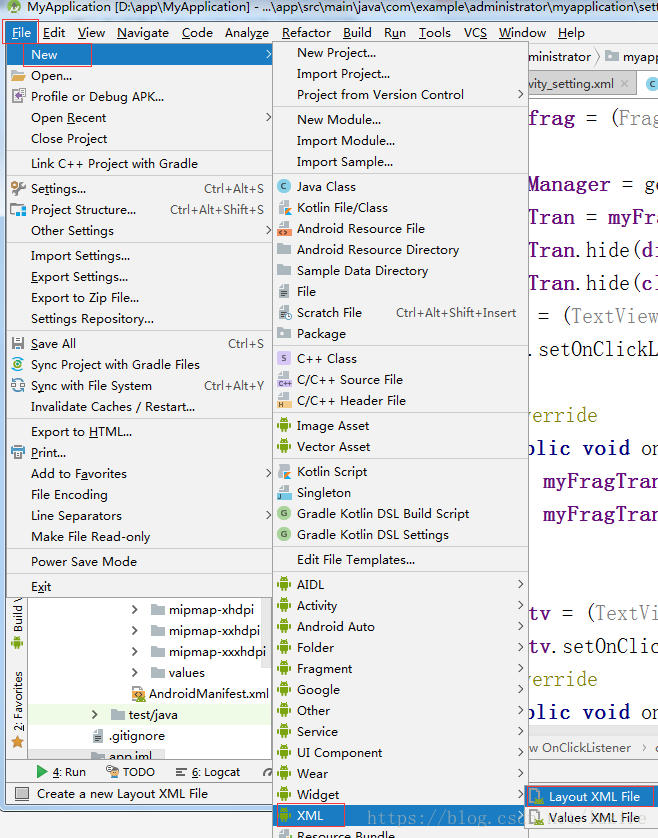Choose Invalidate Caches / Restart...
Viewport: 658px width, 838px height.
tap(140, 407)
